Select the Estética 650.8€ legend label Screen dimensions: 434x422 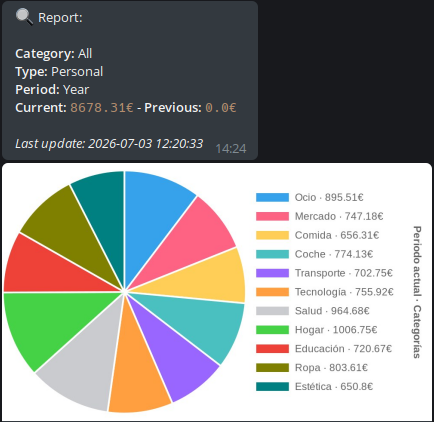[334, 387]
